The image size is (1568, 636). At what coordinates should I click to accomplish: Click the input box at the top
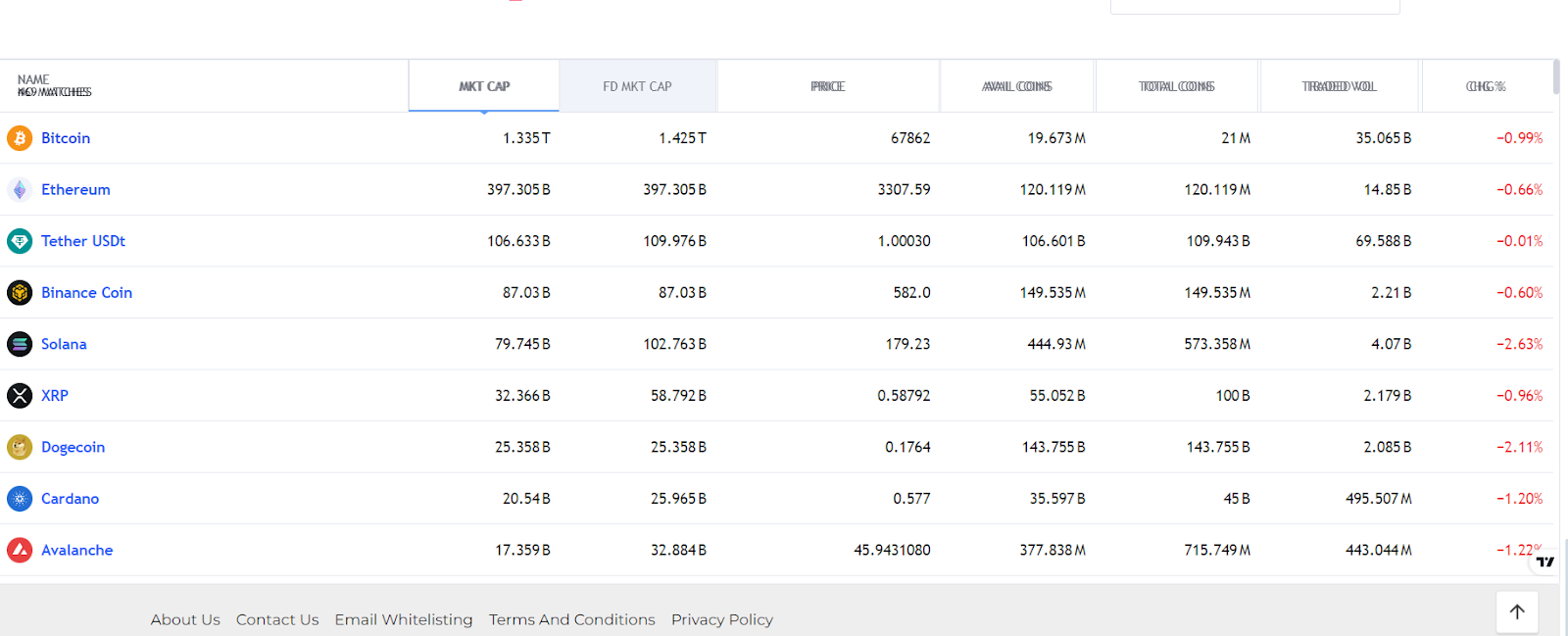pos(1255,6)
